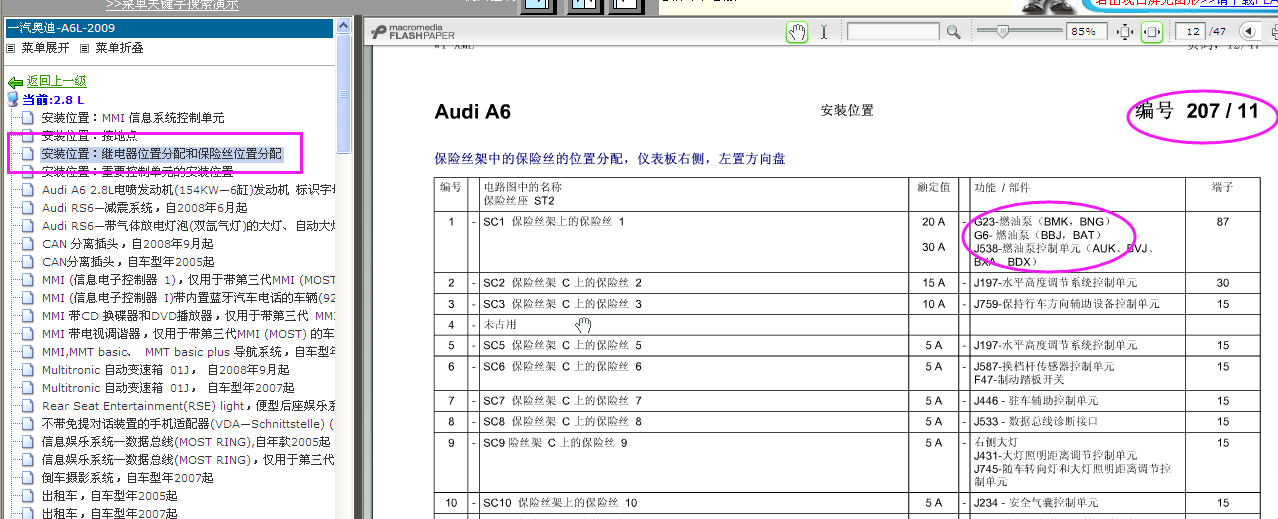The height and width of the screenshot is (519, 1278).
Task: Click document icon beside 安装位置：接地点
Action: coord(28,136)
